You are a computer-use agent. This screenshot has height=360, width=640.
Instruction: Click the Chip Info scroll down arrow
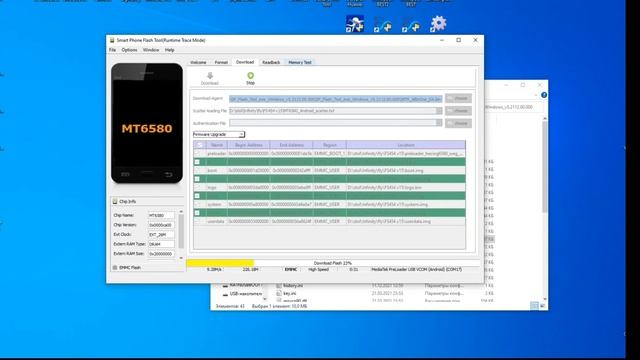pyautogui.click(x=181, y=258)
